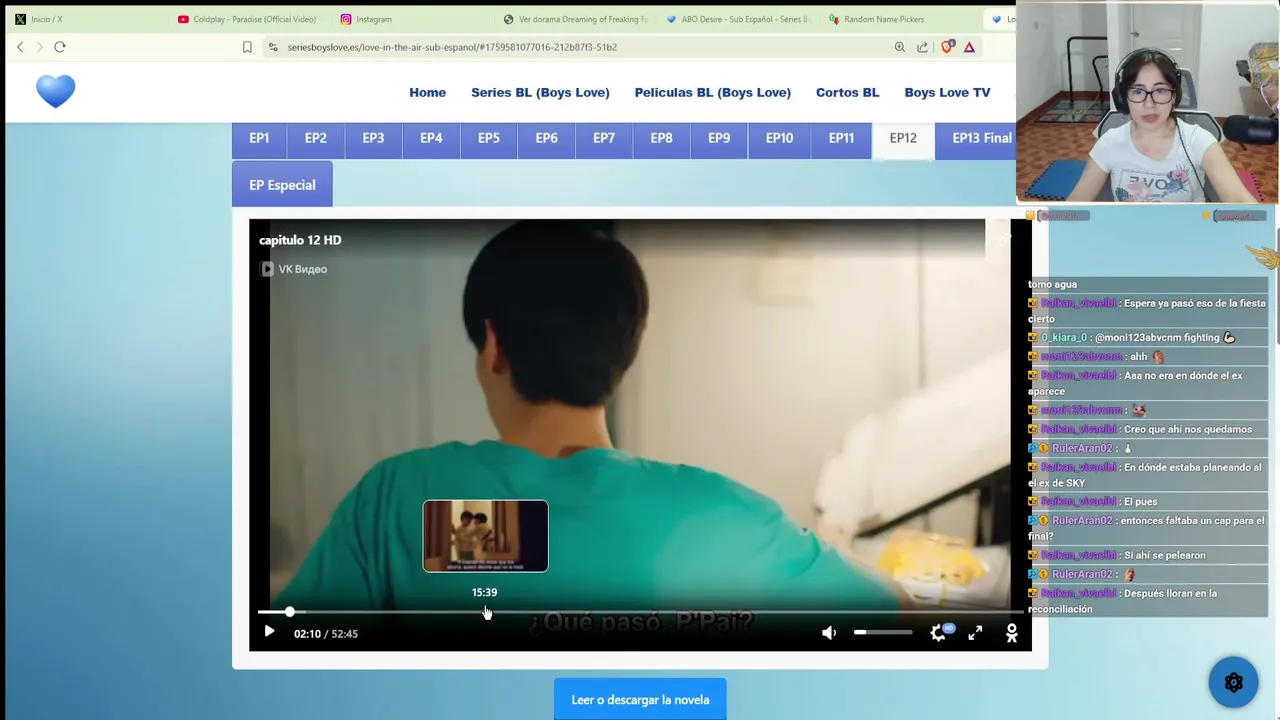Viewport: 1280px width, 720px height.
Task: Click the blue heart site logo
Action: [56, 91]
